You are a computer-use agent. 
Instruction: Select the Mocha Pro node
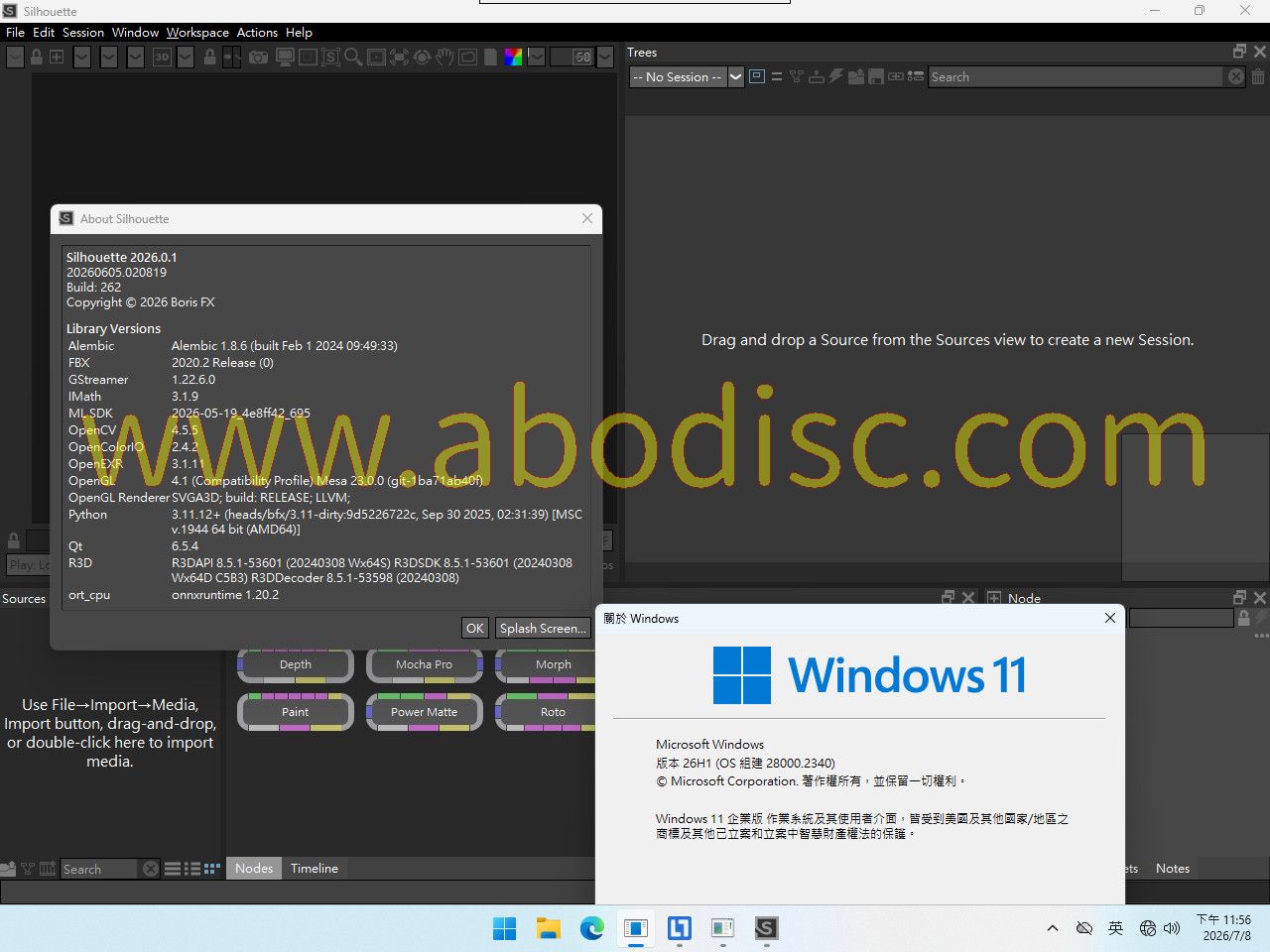coord(424,664)
